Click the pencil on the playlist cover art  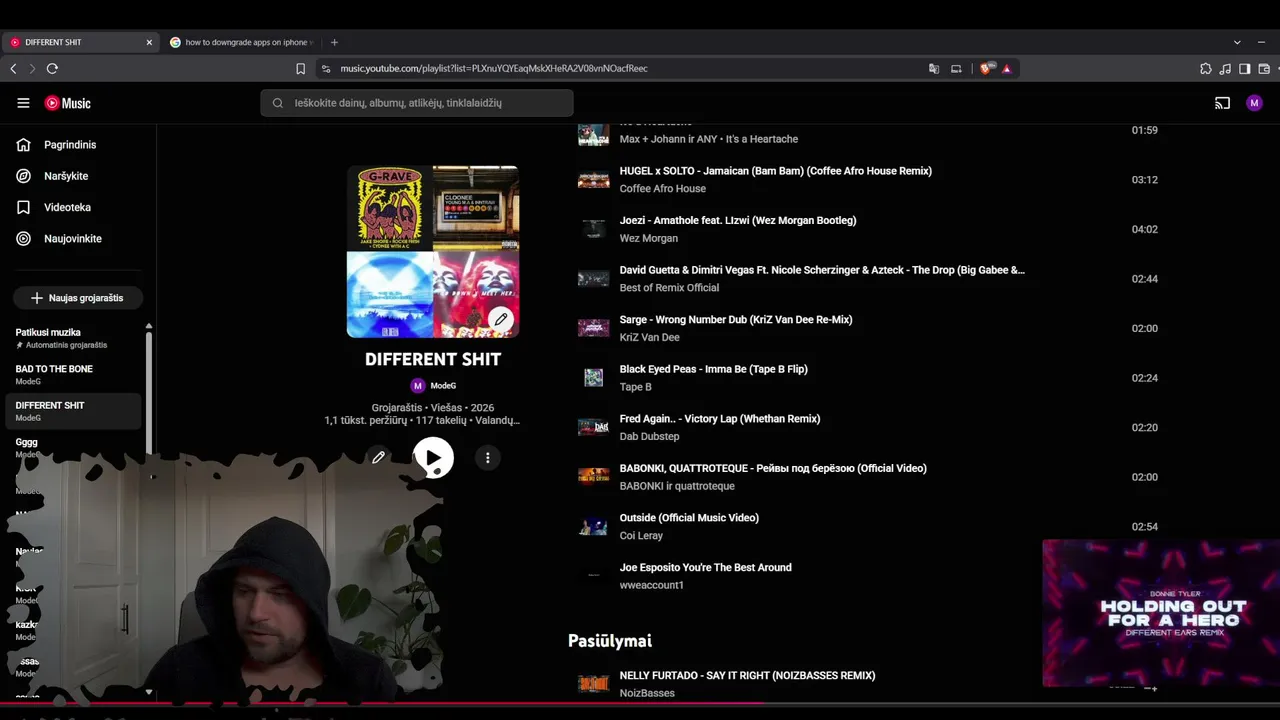pos(501,319)
